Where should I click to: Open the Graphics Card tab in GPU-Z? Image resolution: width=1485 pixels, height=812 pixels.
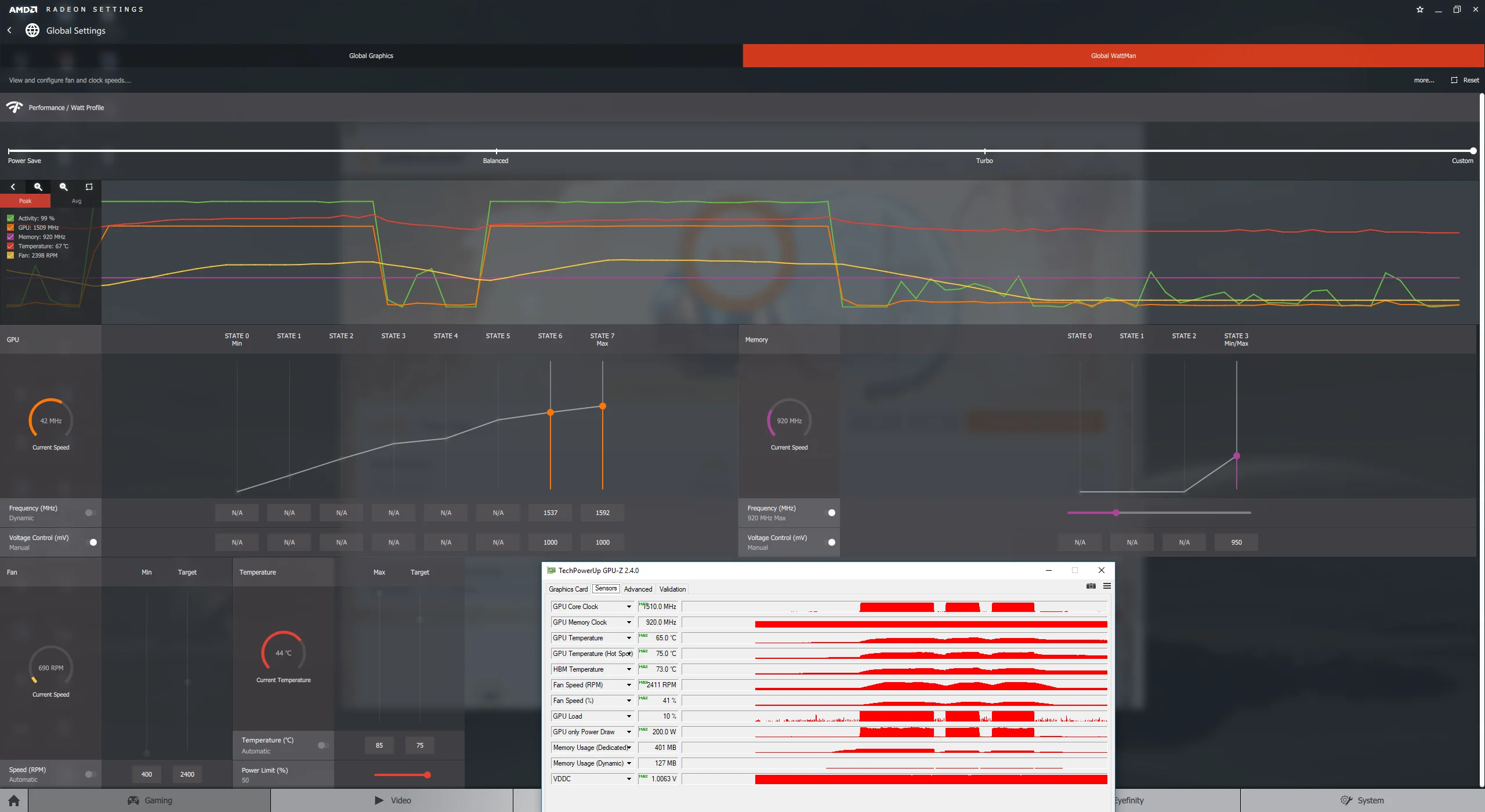pyautogui.click(x=568, y=589)
